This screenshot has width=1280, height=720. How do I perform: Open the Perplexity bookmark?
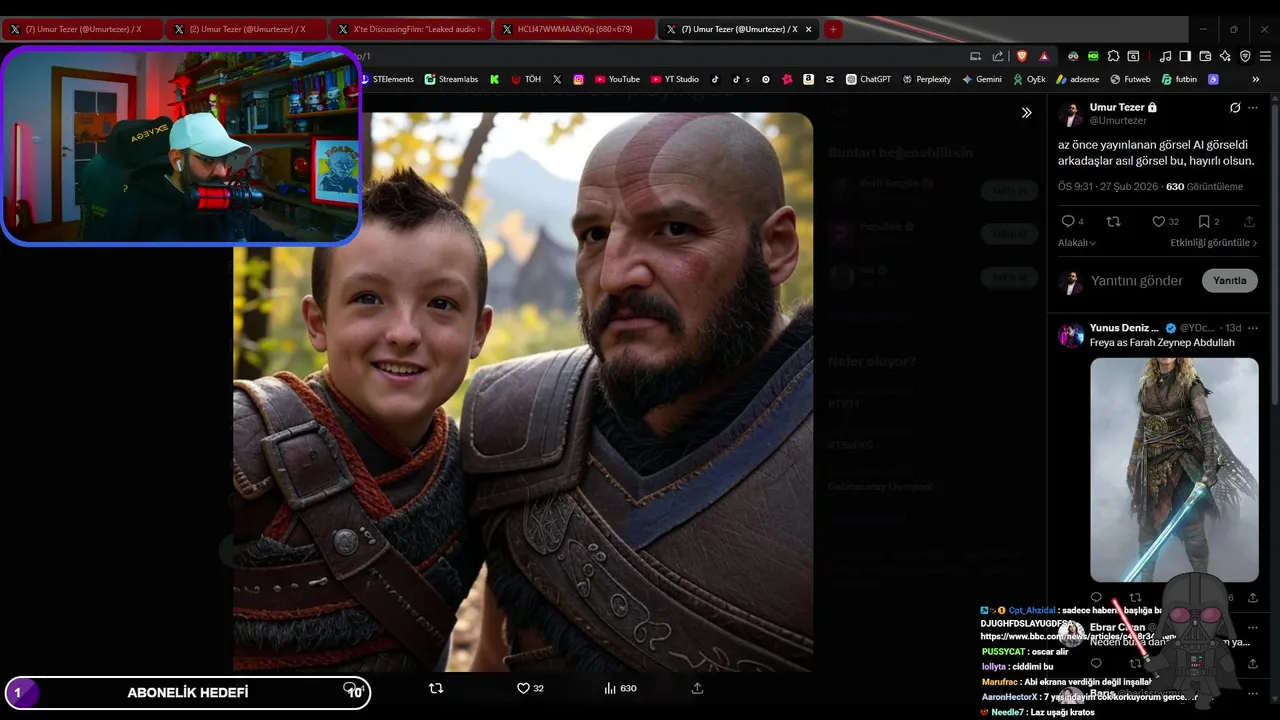pyautogui.click(x=926, y=79)
